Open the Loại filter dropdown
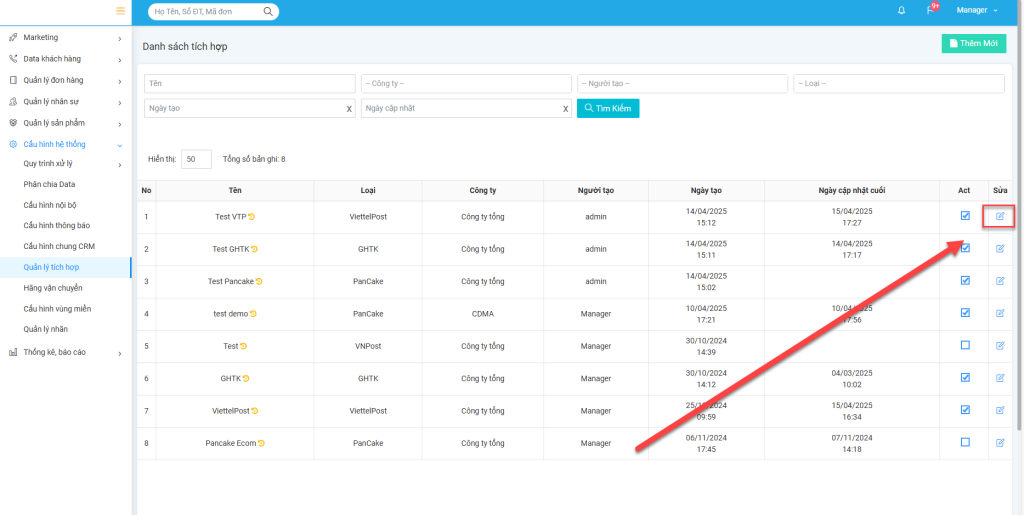The height and width of the screenshot is (515, 1024). (898, 83)
